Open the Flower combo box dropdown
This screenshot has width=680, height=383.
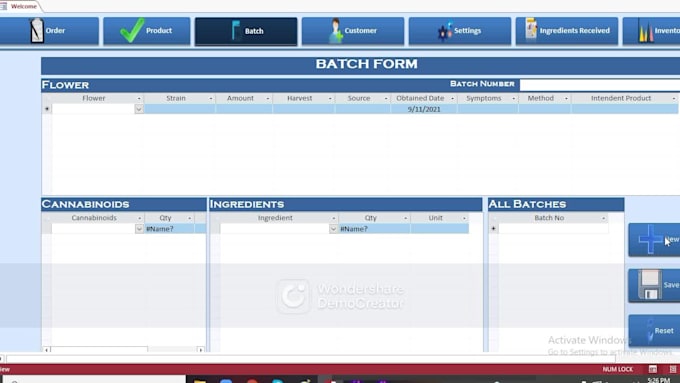pos(139,109)
